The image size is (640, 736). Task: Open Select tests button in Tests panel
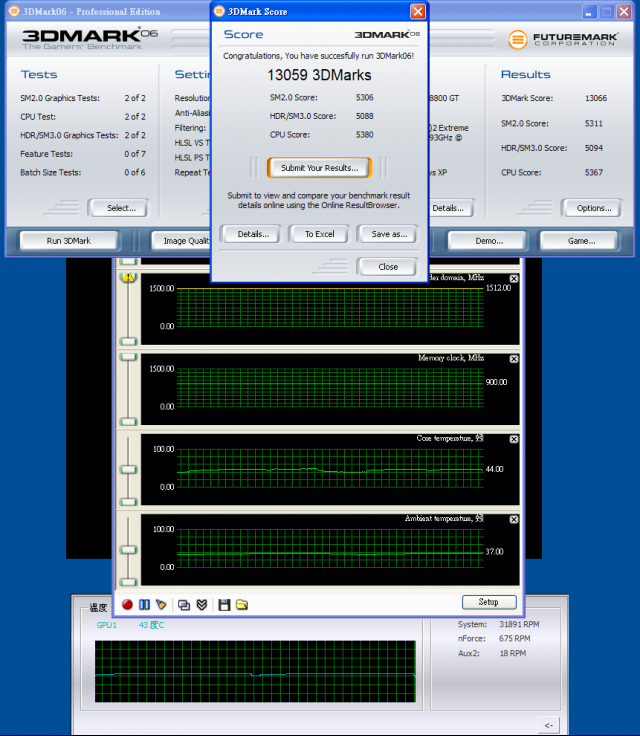coord(121,208)
